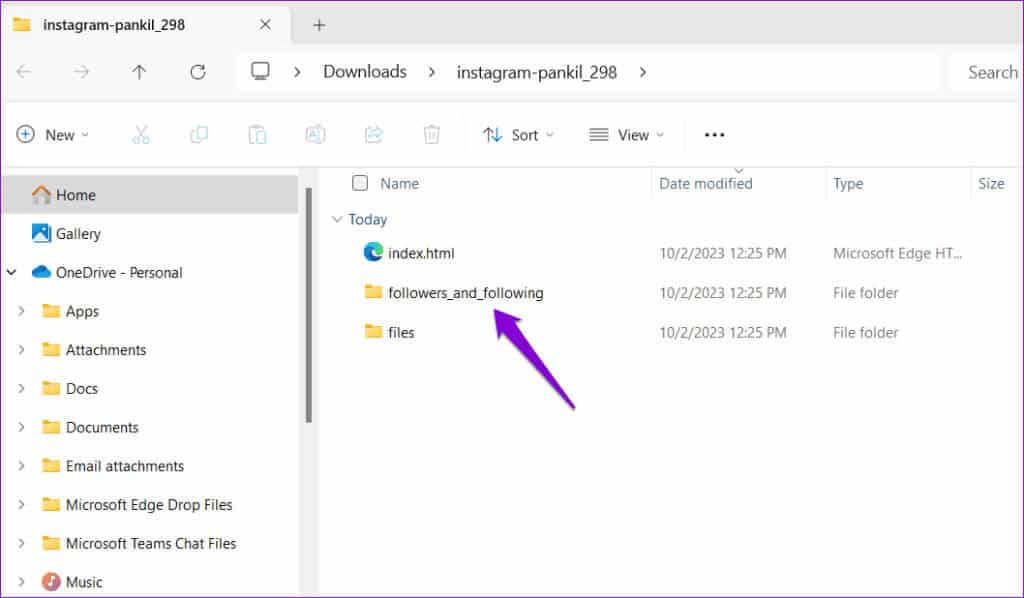Click the Delete trash icon
Viewport: 1024px width, 598px height.
point(432,134)
